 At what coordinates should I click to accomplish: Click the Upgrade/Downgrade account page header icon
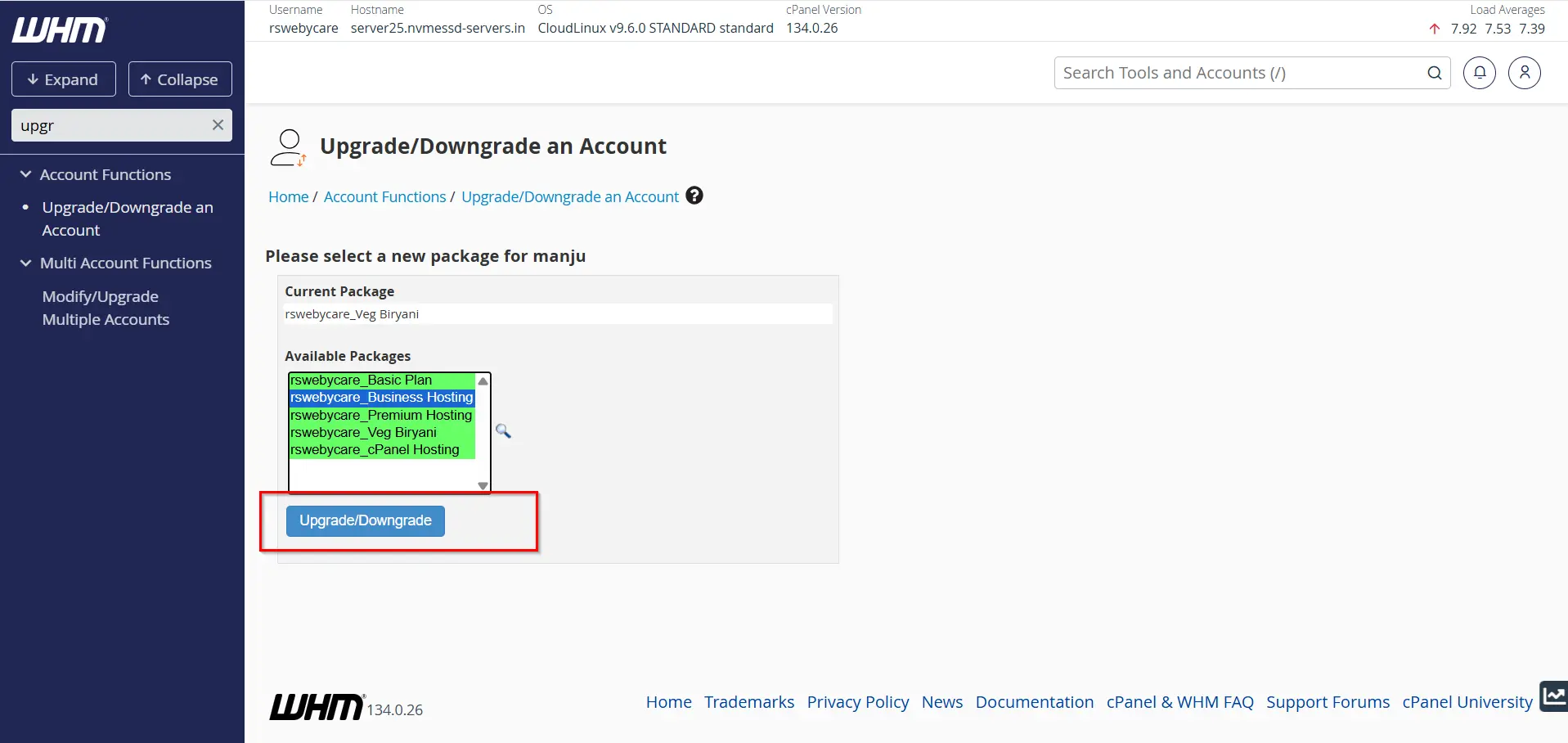coord(289,148)
